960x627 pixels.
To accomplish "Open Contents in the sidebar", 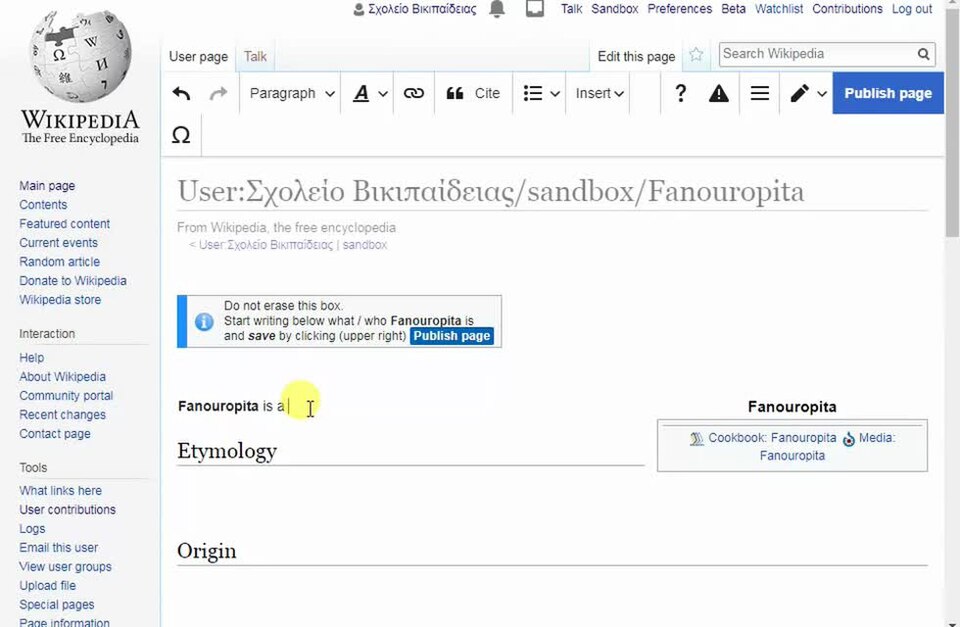I will pyautogui.click(x=43, y=205).
